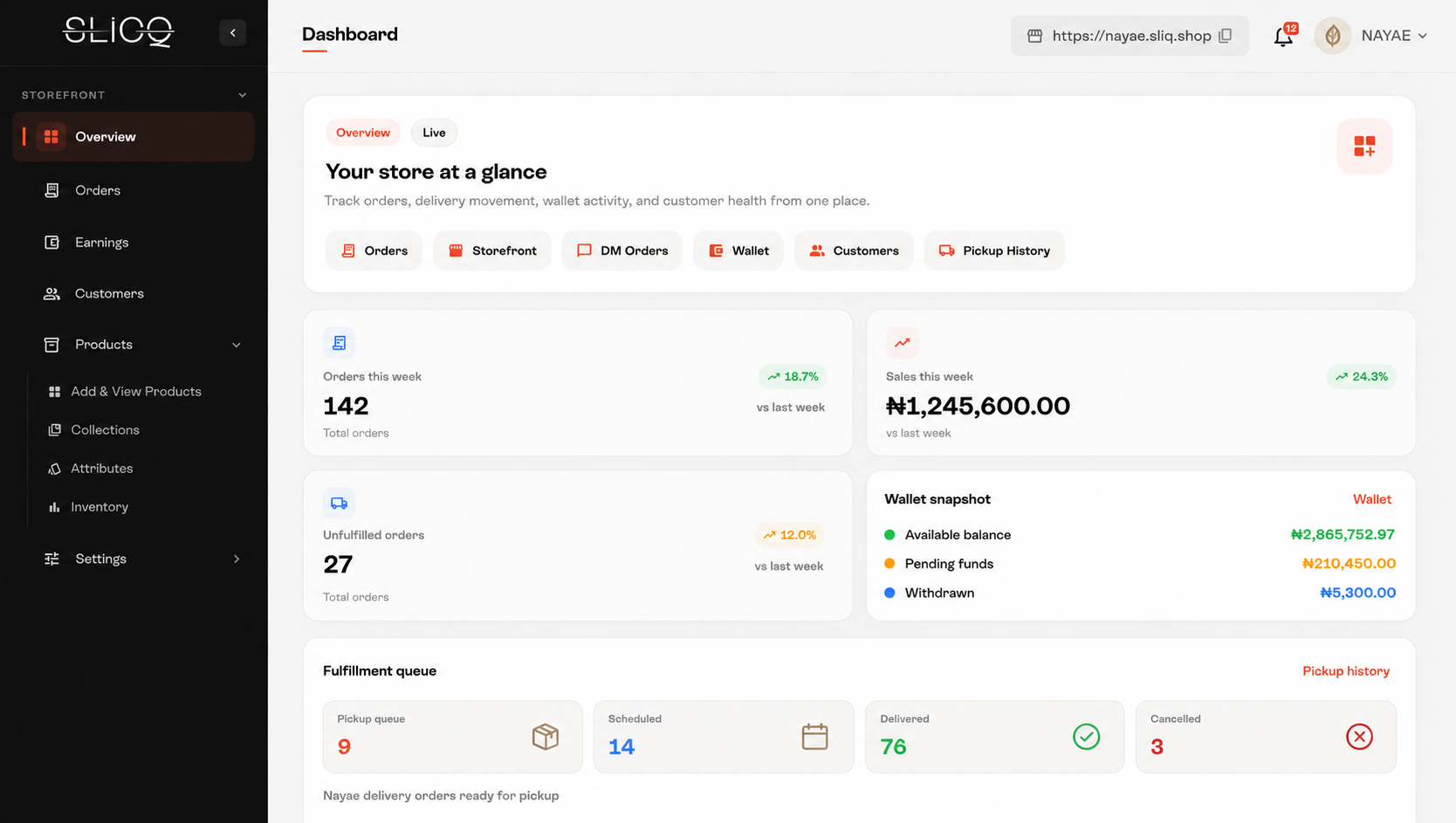Select the Overview pill tab
Image resolution: width=1456 pixels, height=823 pixels.
[362, 133]
